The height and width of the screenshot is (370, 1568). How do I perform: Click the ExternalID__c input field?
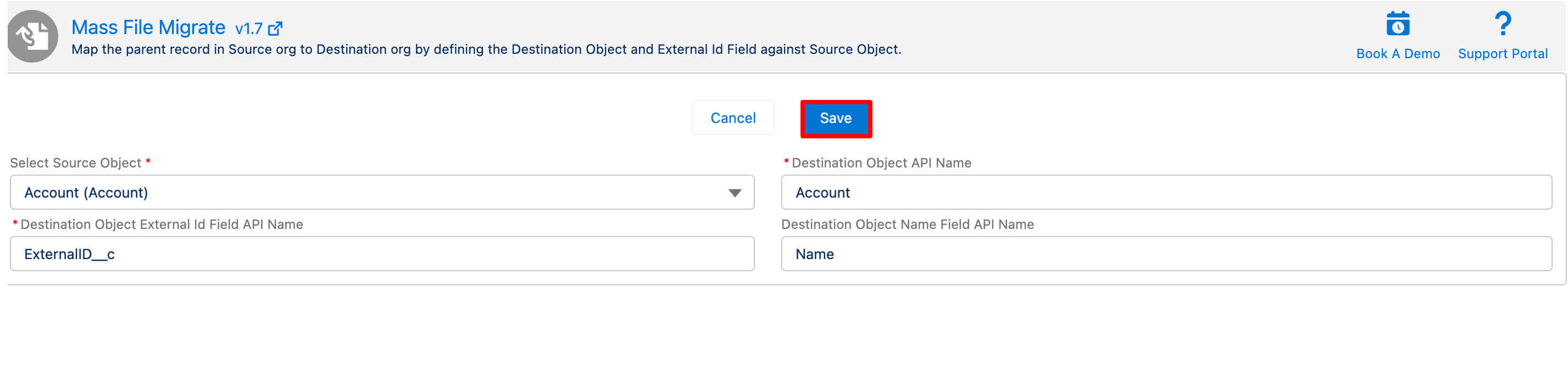382,254
